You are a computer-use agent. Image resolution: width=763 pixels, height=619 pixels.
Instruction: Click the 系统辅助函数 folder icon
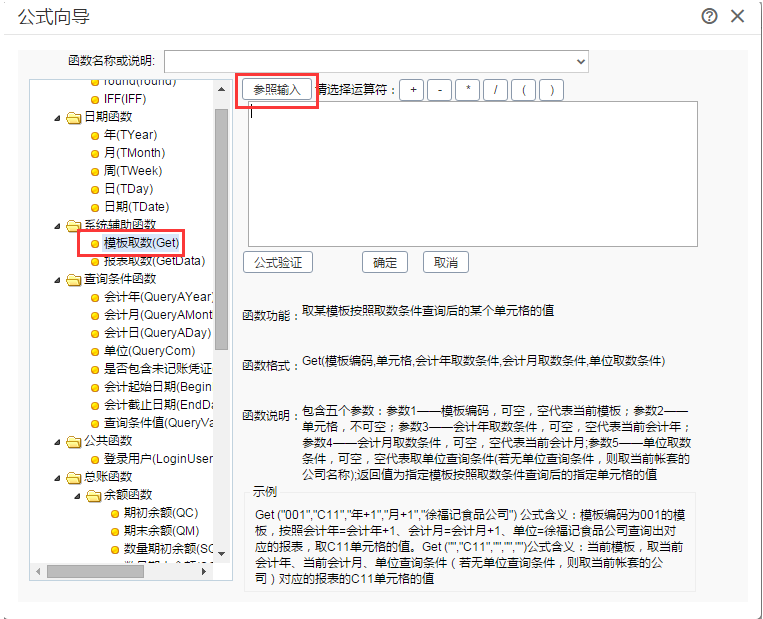click(x=73, y=225)
